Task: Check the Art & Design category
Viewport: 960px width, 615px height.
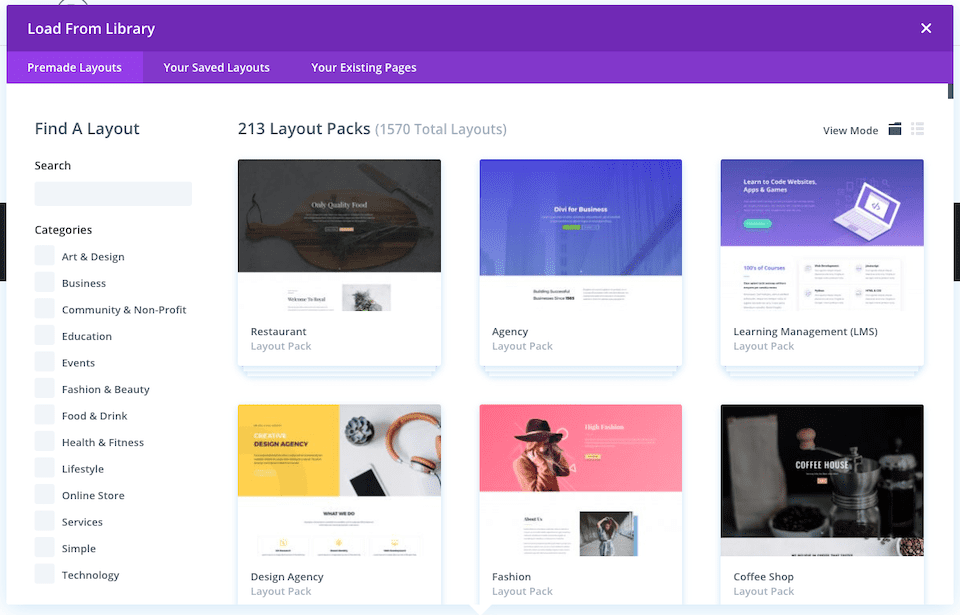Action: coord(44,256)
